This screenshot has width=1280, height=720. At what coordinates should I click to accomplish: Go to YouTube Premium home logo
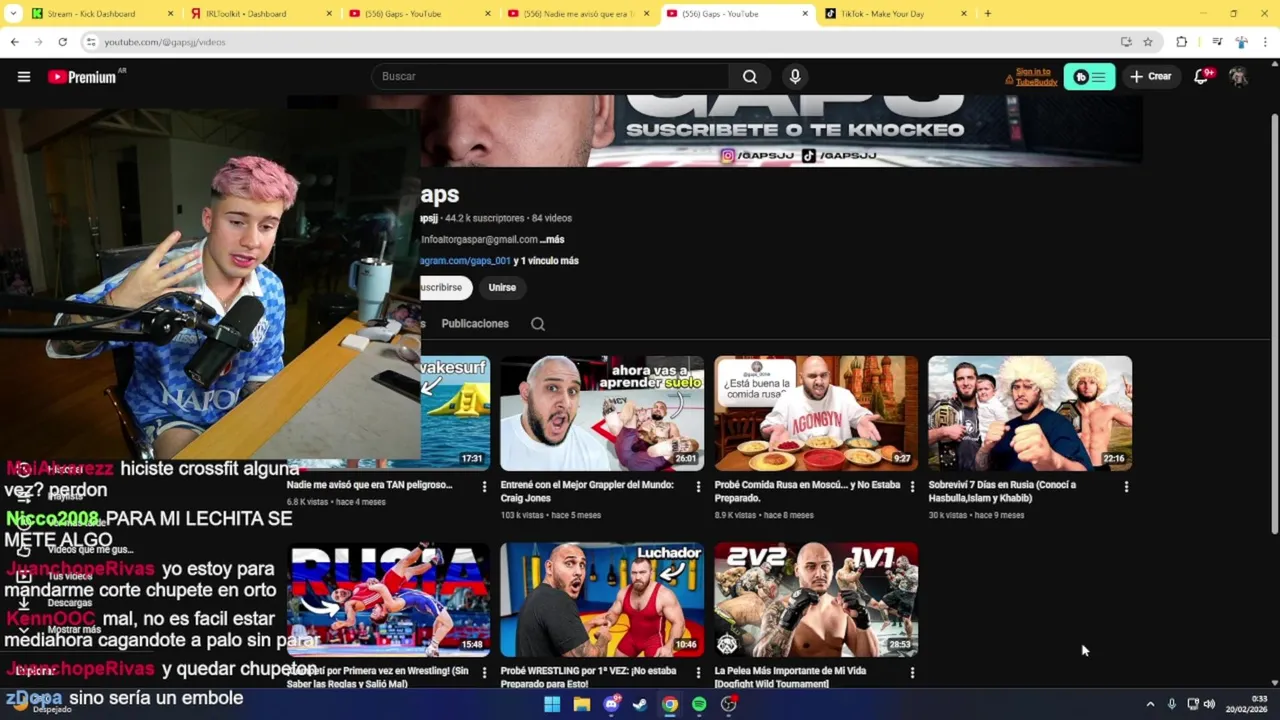tap(82, 77)
